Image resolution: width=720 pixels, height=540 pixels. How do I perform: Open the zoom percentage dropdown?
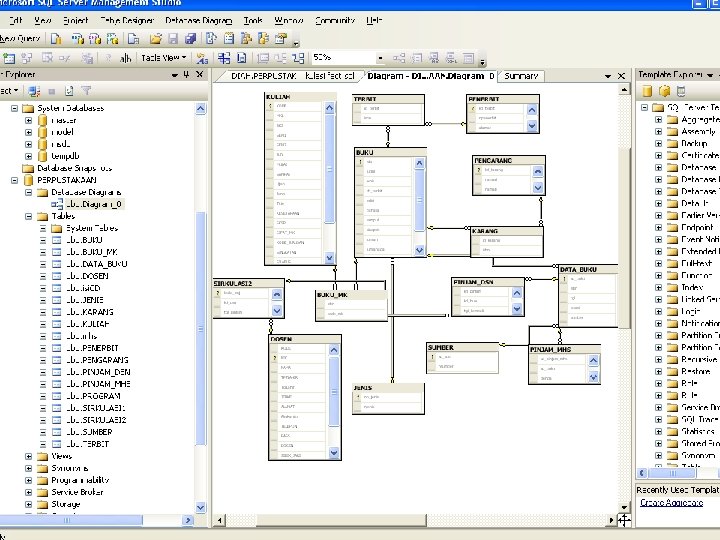click(381, 58)
